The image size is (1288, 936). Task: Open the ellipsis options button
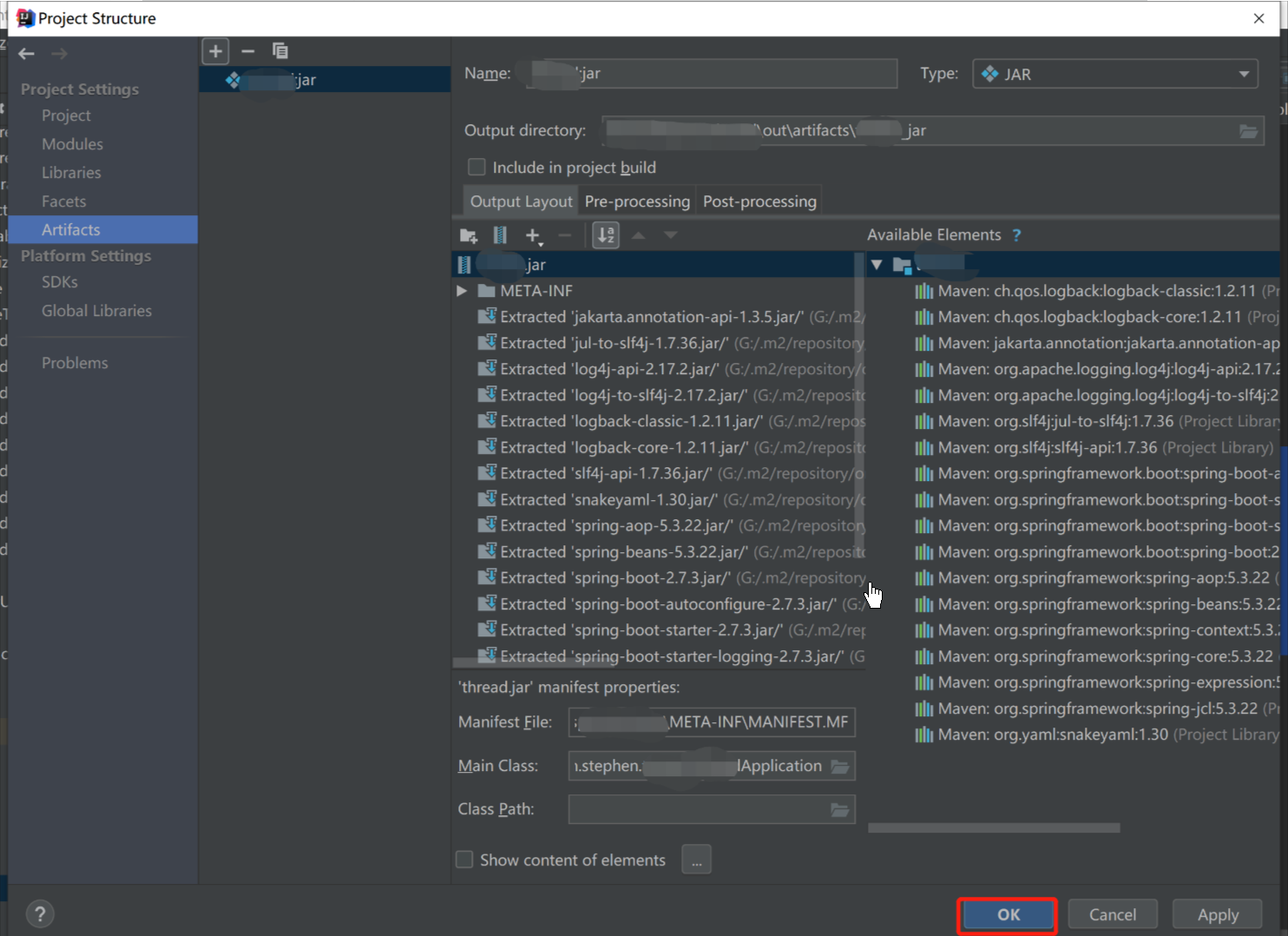pos(696,860)
